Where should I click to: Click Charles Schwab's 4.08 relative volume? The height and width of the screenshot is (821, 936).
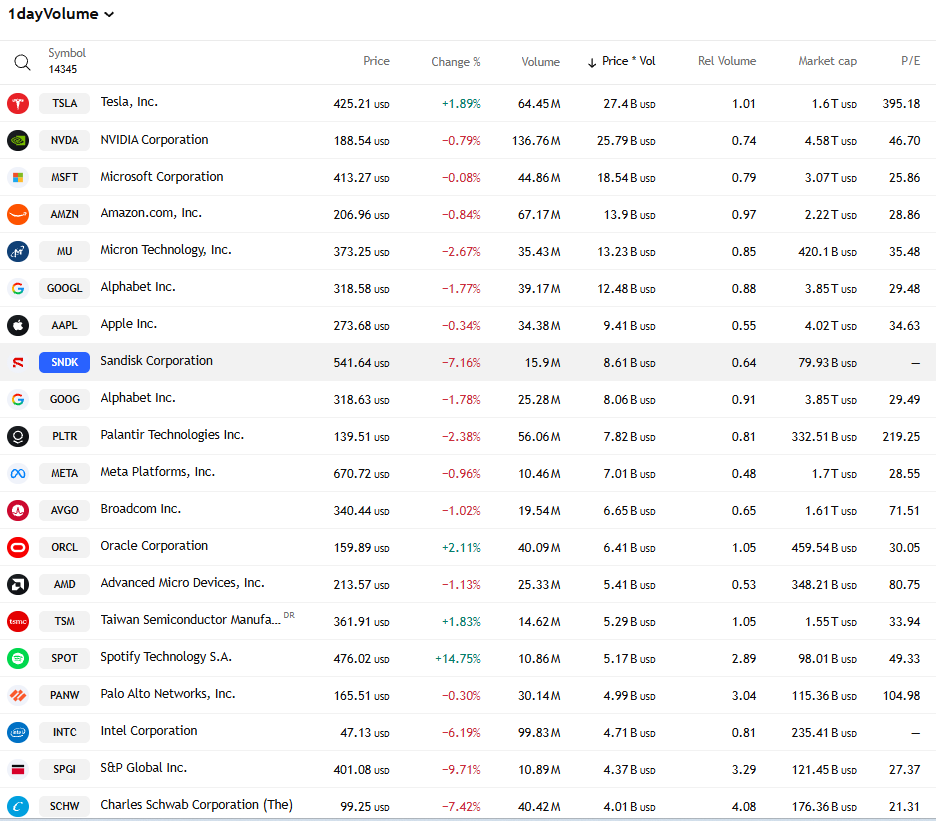[x=744, y=807]
